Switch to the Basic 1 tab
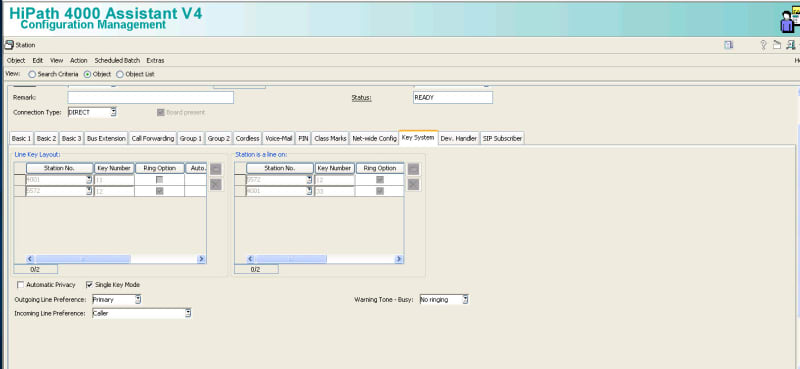The image size is (800, 369). click(21, 138)
